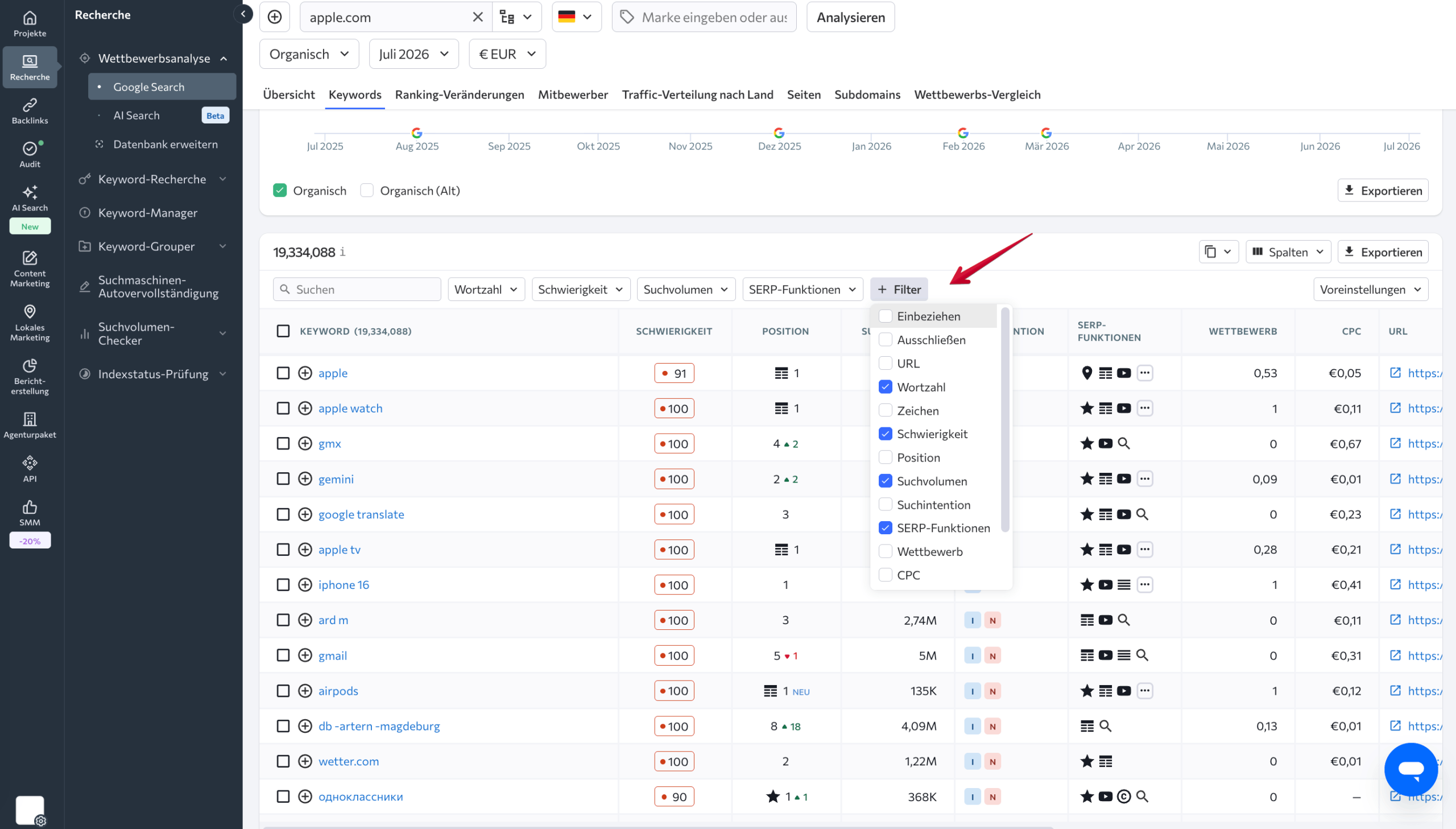Open AI Search Beta in the sidebar menu
This screenshot has width=1456, height=829.
162,116
